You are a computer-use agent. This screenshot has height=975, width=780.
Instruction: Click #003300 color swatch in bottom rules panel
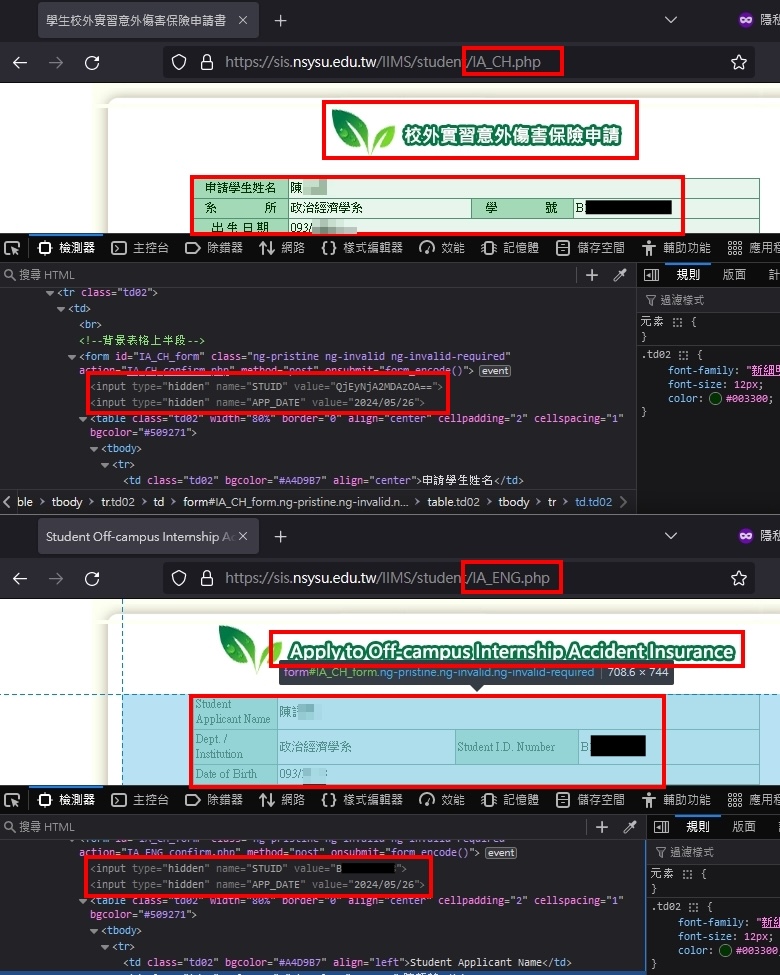click(x=725, y=951)
